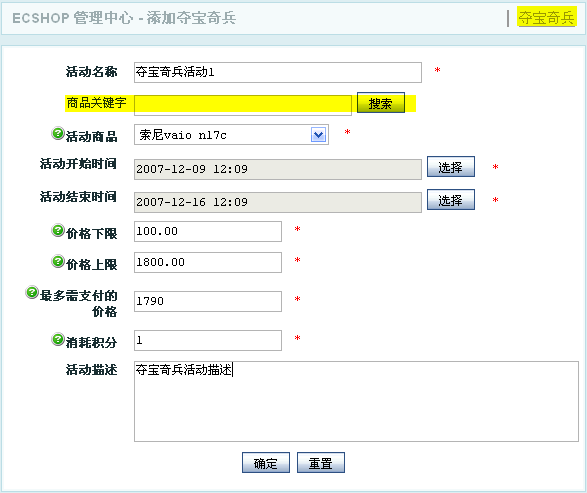Focus the 商品关键字 search field
587x493 pixels.
click(x=243, y=105)
